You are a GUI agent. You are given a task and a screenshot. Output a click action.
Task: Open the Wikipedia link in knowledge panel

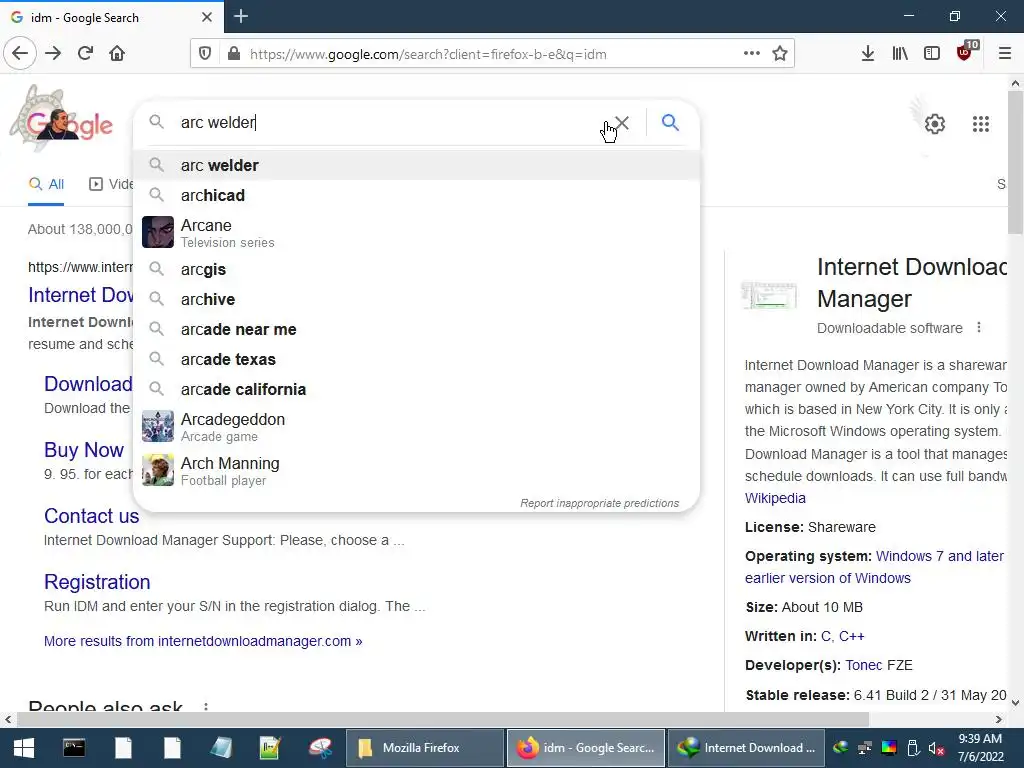point(775,498)
